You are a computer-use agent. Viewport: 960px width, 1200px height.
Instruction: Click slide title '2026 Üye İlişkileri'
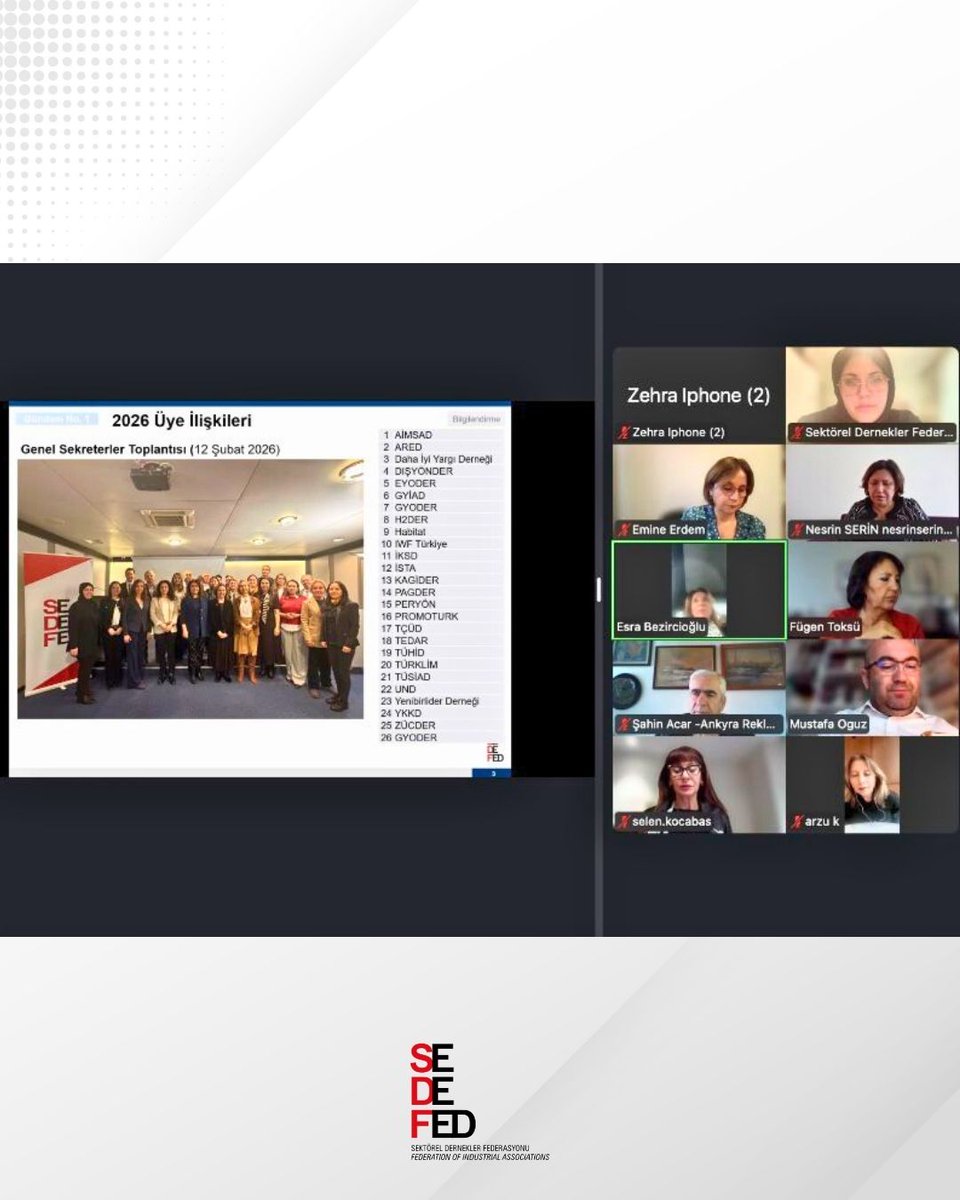click(182, 421)
